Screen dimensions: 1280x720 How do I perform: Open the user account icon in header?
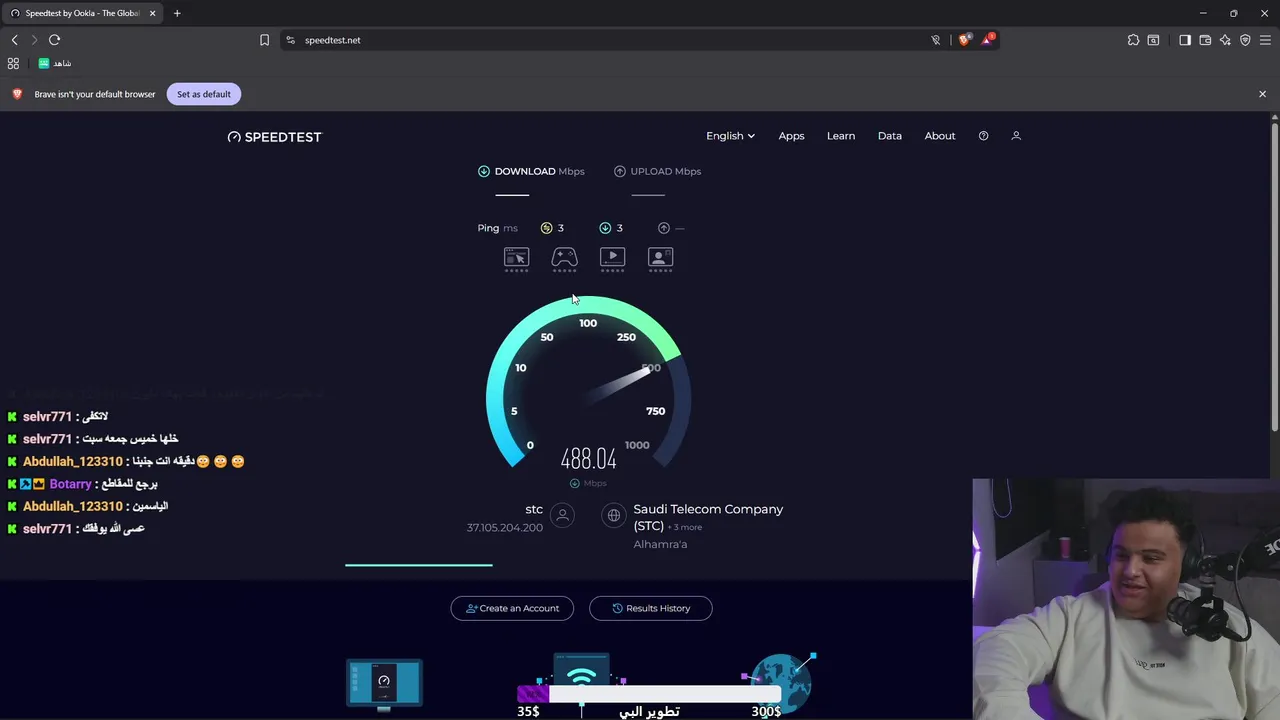pos(1016,136)
